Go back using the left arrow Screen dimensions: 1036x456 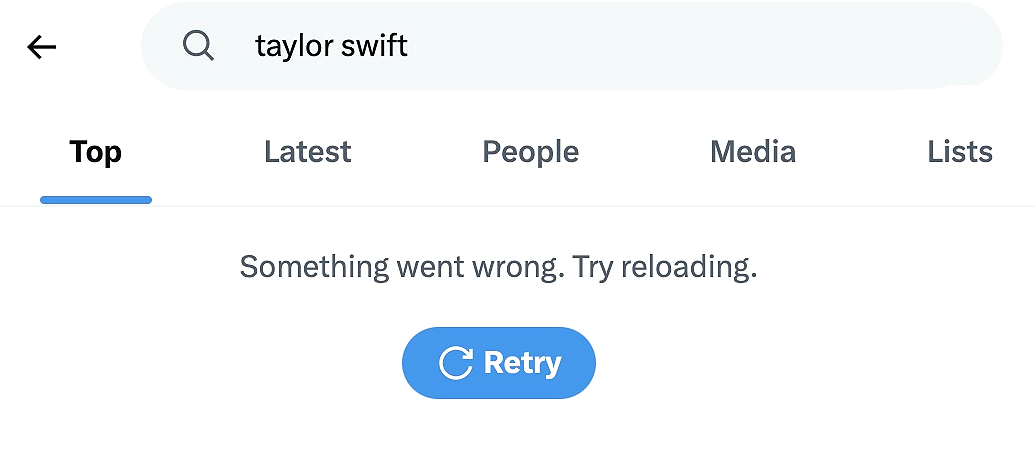[x=41, y=47]
